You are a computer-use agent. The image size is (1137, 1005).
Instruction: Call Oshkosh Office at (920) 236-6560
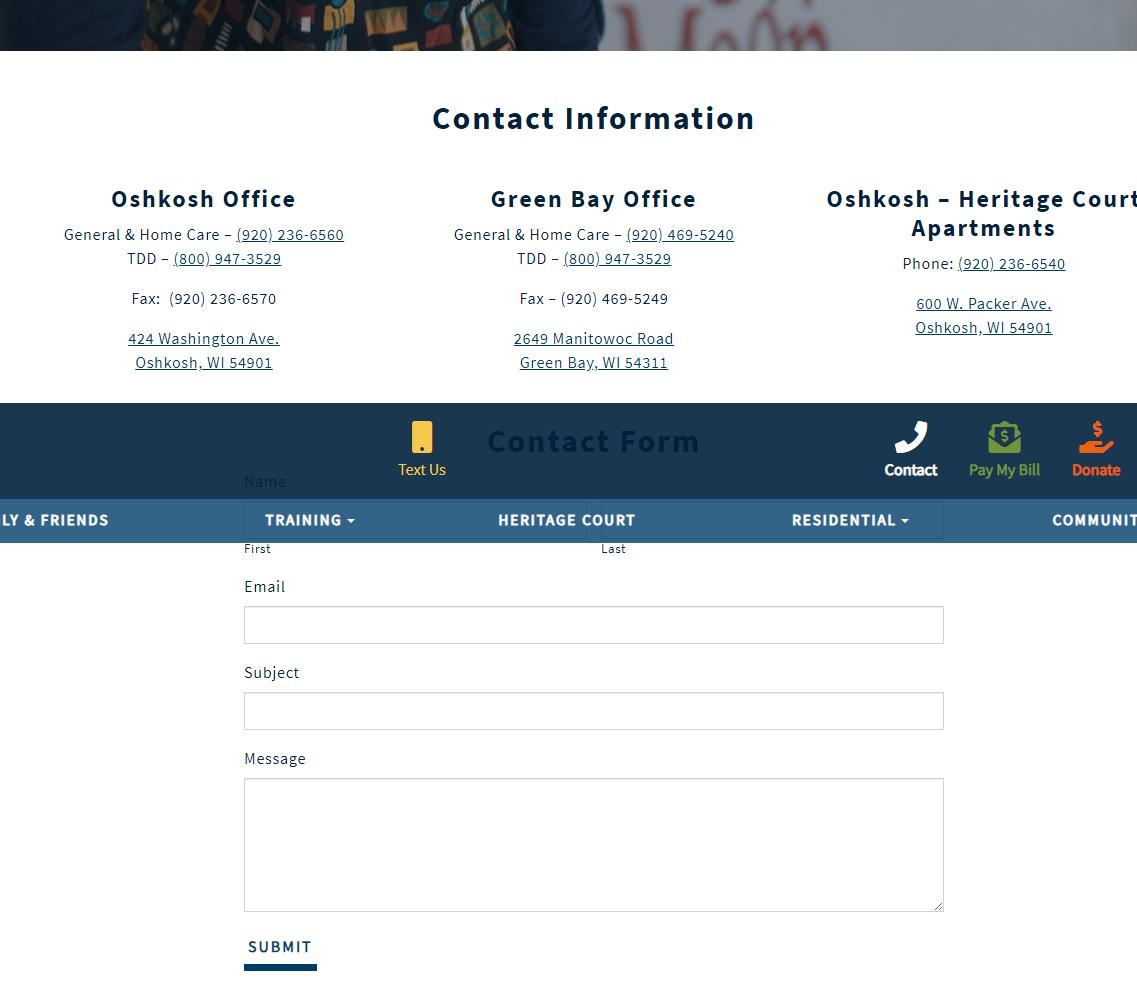pyautogui.click(x=290, y=235)
